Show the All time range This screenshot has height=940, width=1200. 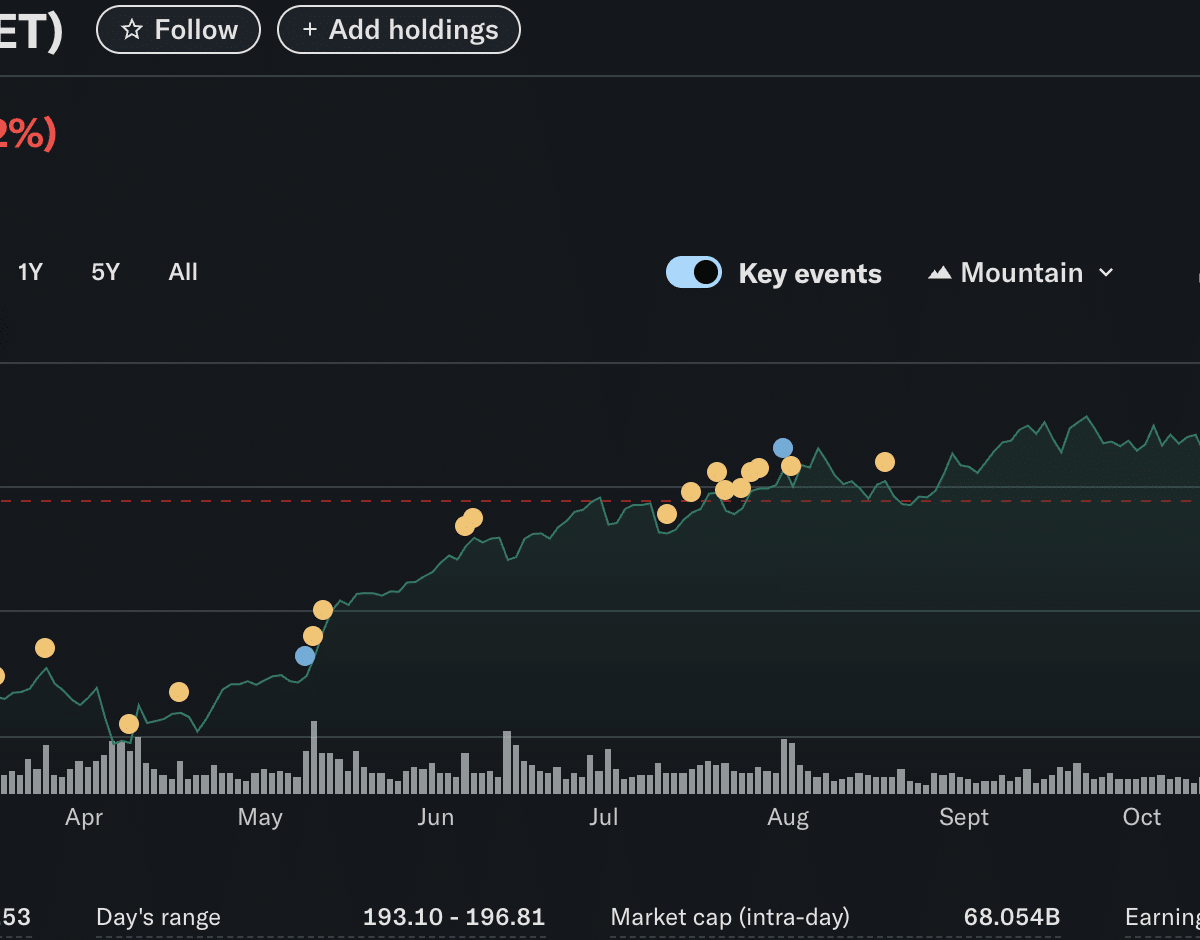point(183,272)
